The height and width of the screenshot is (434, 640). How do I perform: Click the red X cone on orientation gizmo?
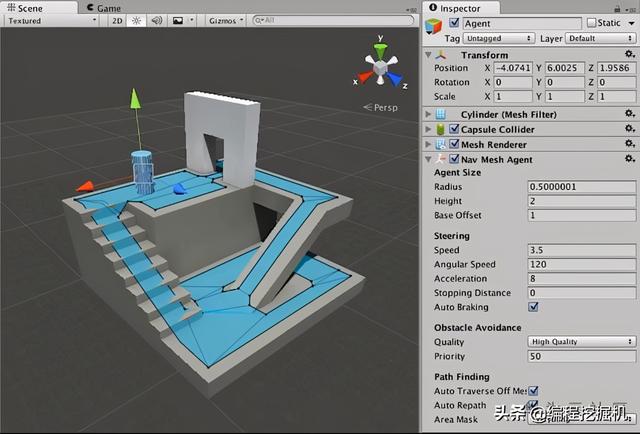[x=365, y=77]
